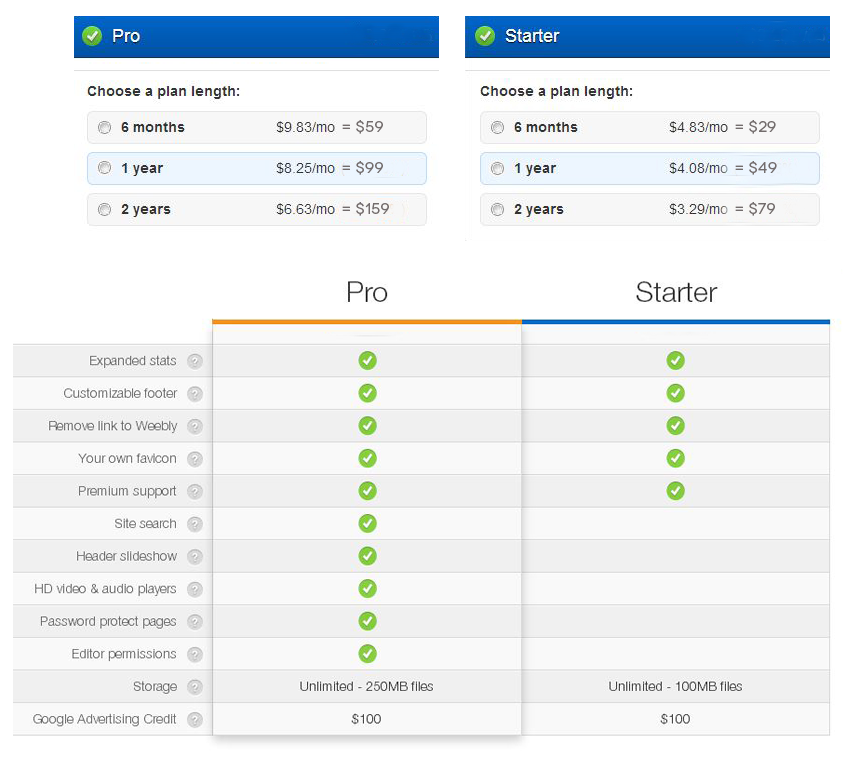Viewport: 843px width, 762px height.
Task: Click the Pro $100 advertising credit cell
Action: 366,719
